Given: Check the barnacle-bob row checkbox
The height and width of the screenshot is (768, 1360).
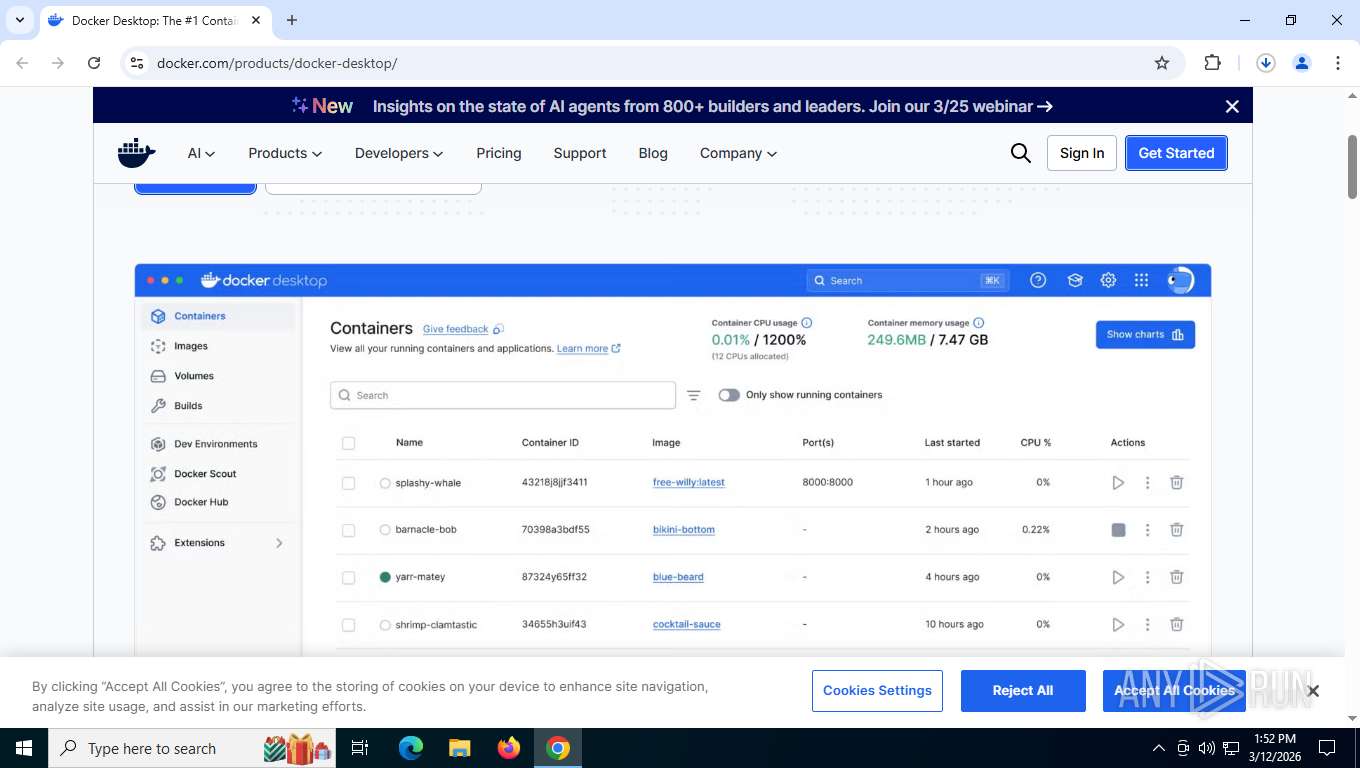Looking at the screenshot, I should coord(348,530).
